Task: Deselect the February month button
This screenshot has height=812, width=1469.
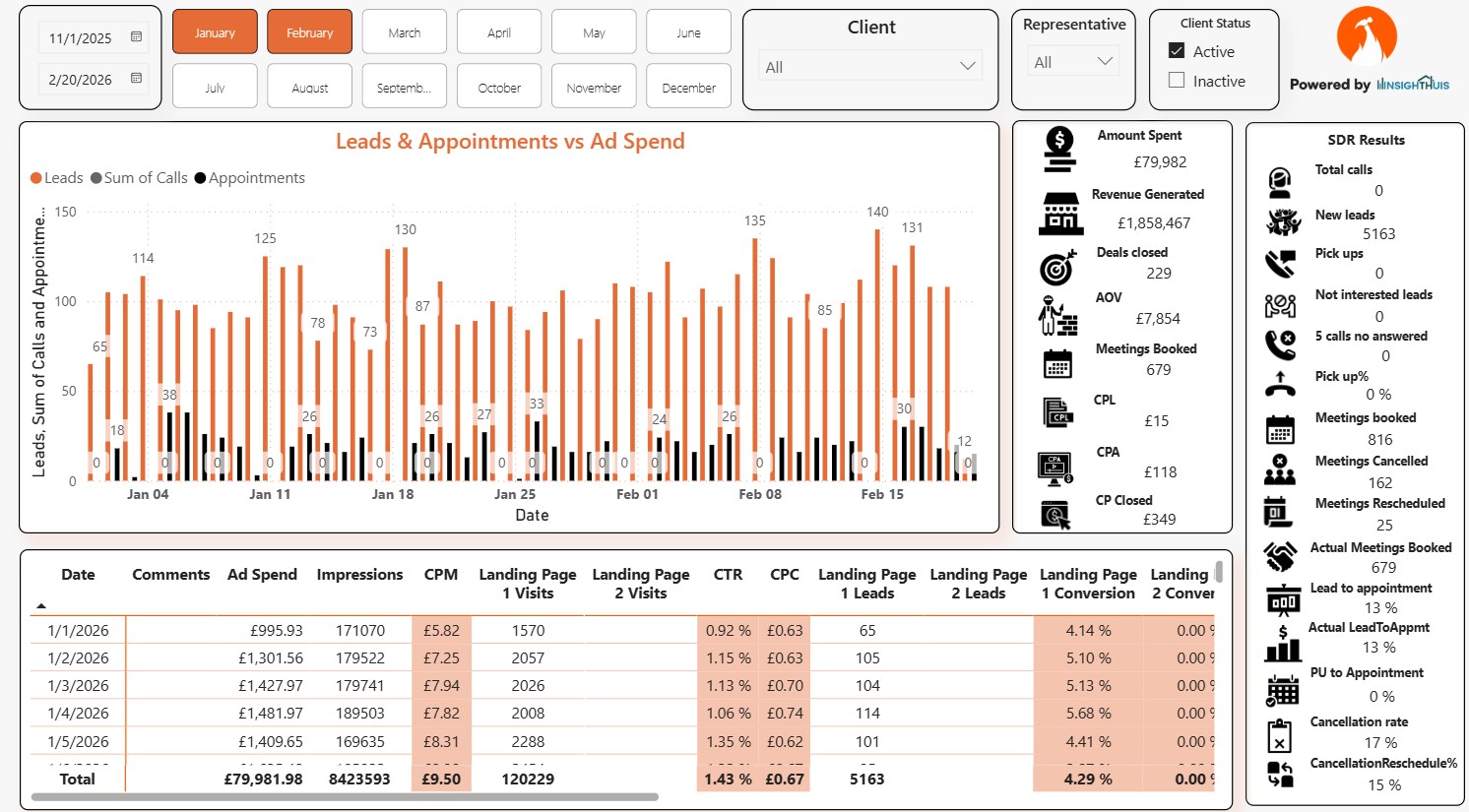Action: [x=309, y=31]
